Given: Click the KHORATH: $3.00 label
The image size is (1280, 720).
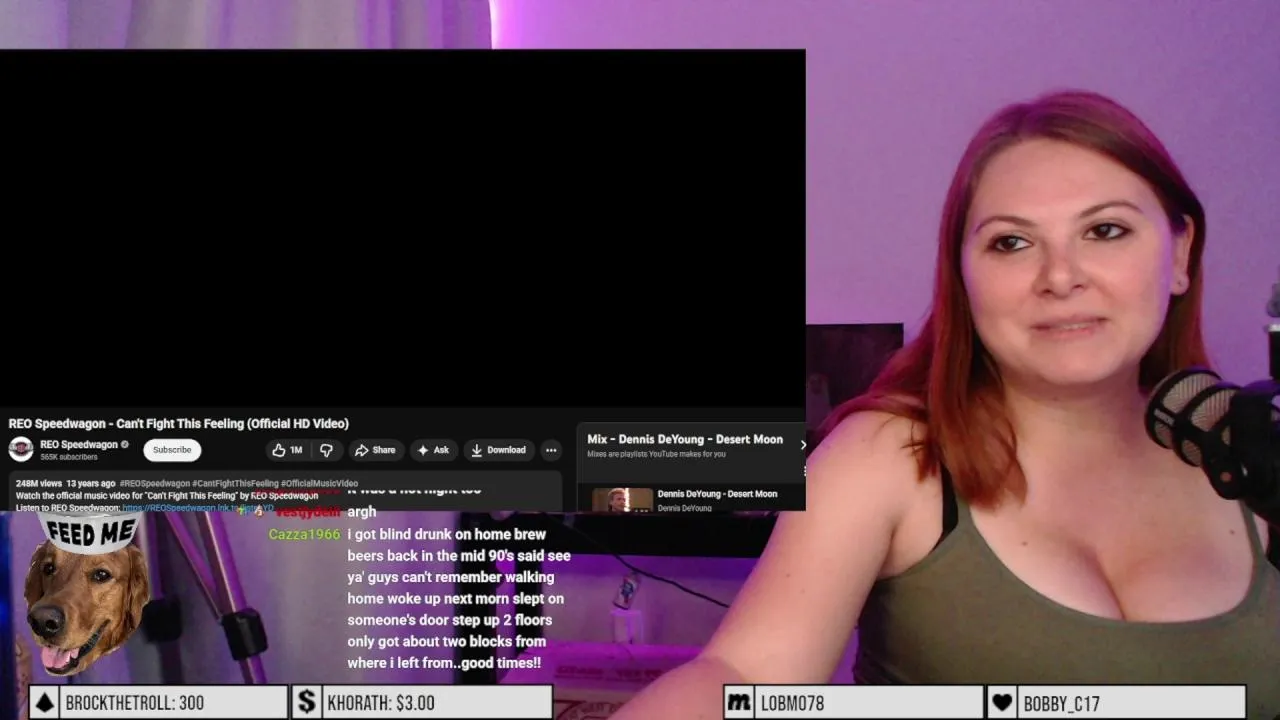Looking at the screenshot, I should [381, 704].
